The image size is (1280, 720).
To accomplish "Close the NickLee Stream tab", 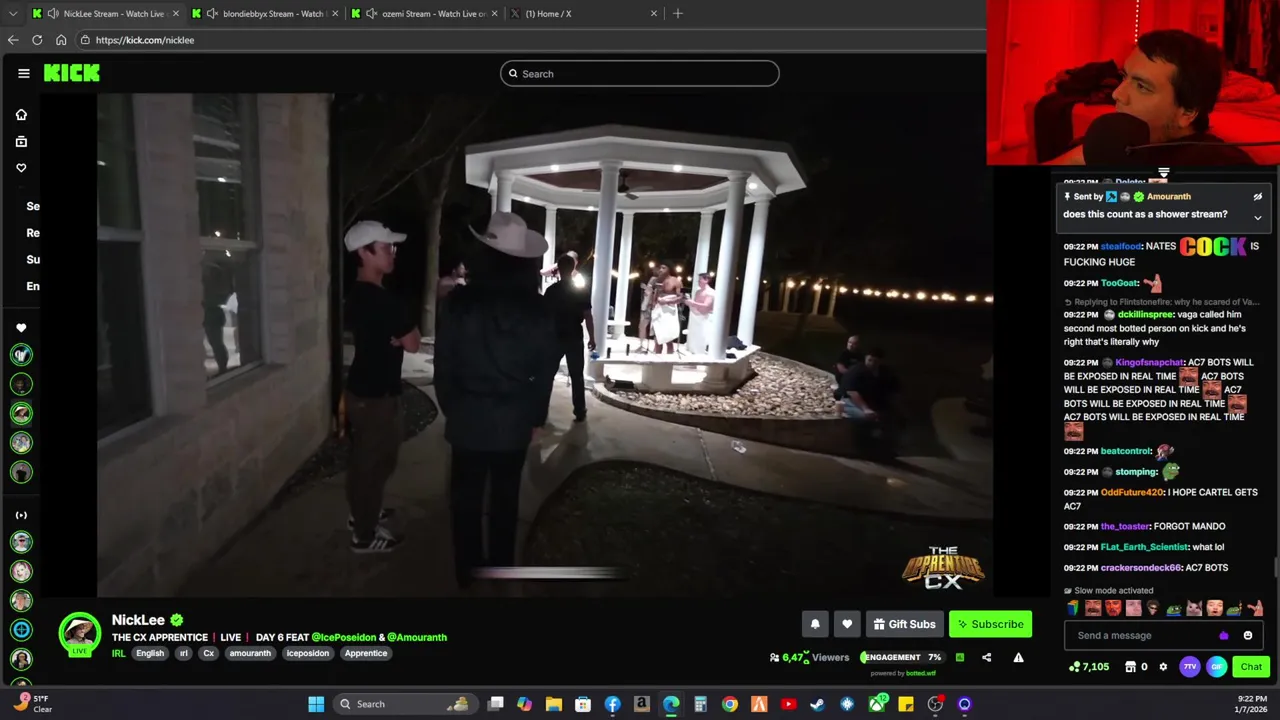I will 176,13.
